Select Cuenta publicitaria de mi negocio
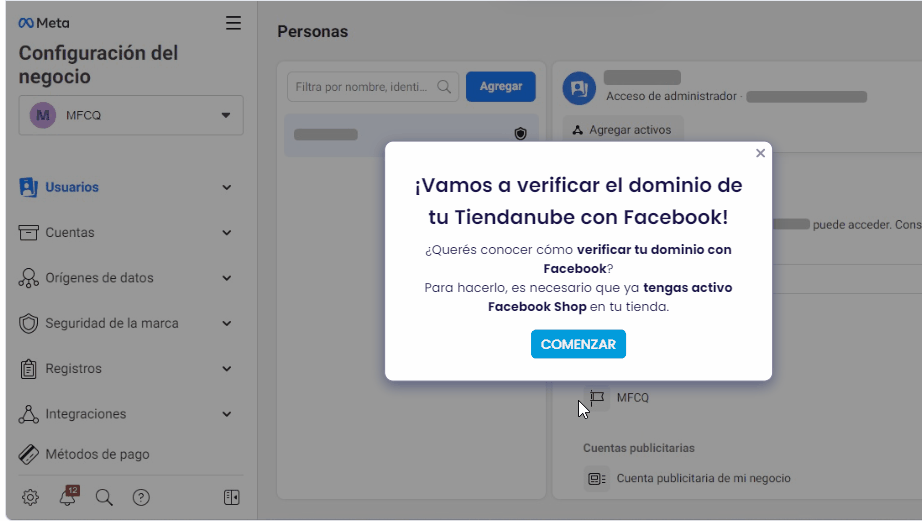This screenshot has width=922, height=521. pos(703,478)
